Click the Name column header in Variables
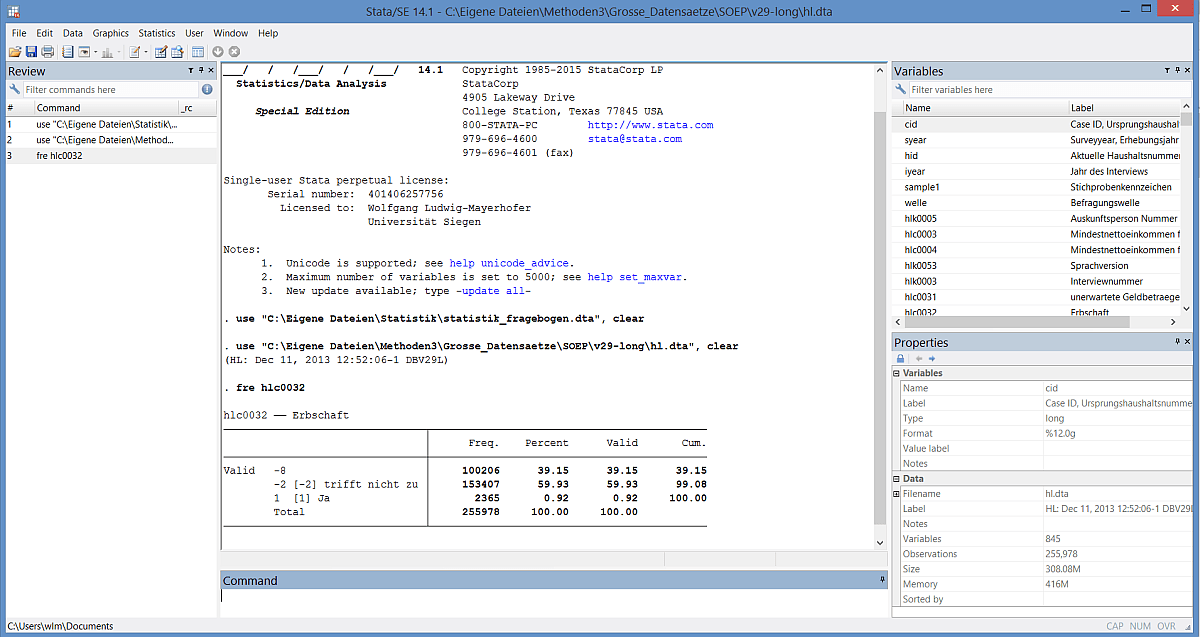The height and width of the screenshot is (637, 1200). click(x=985, y=107)
